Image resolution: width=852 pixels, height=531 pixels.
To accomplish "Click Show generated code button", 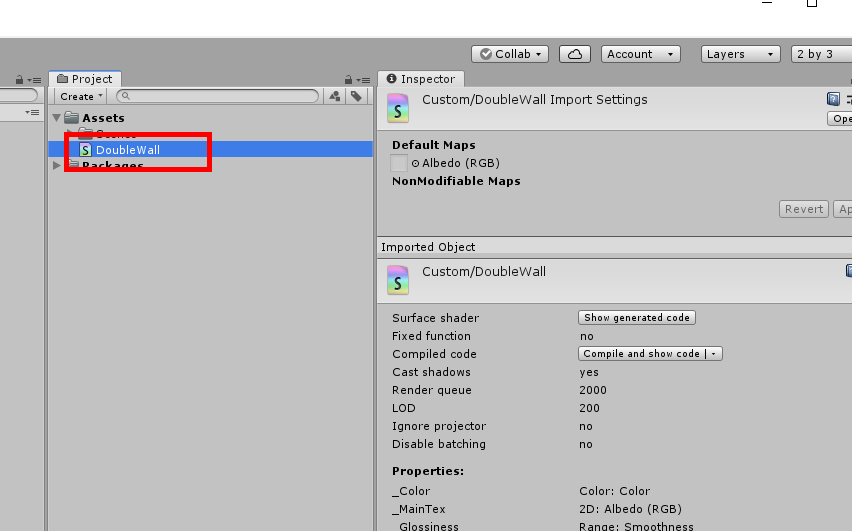I will (x=637, y=317).
